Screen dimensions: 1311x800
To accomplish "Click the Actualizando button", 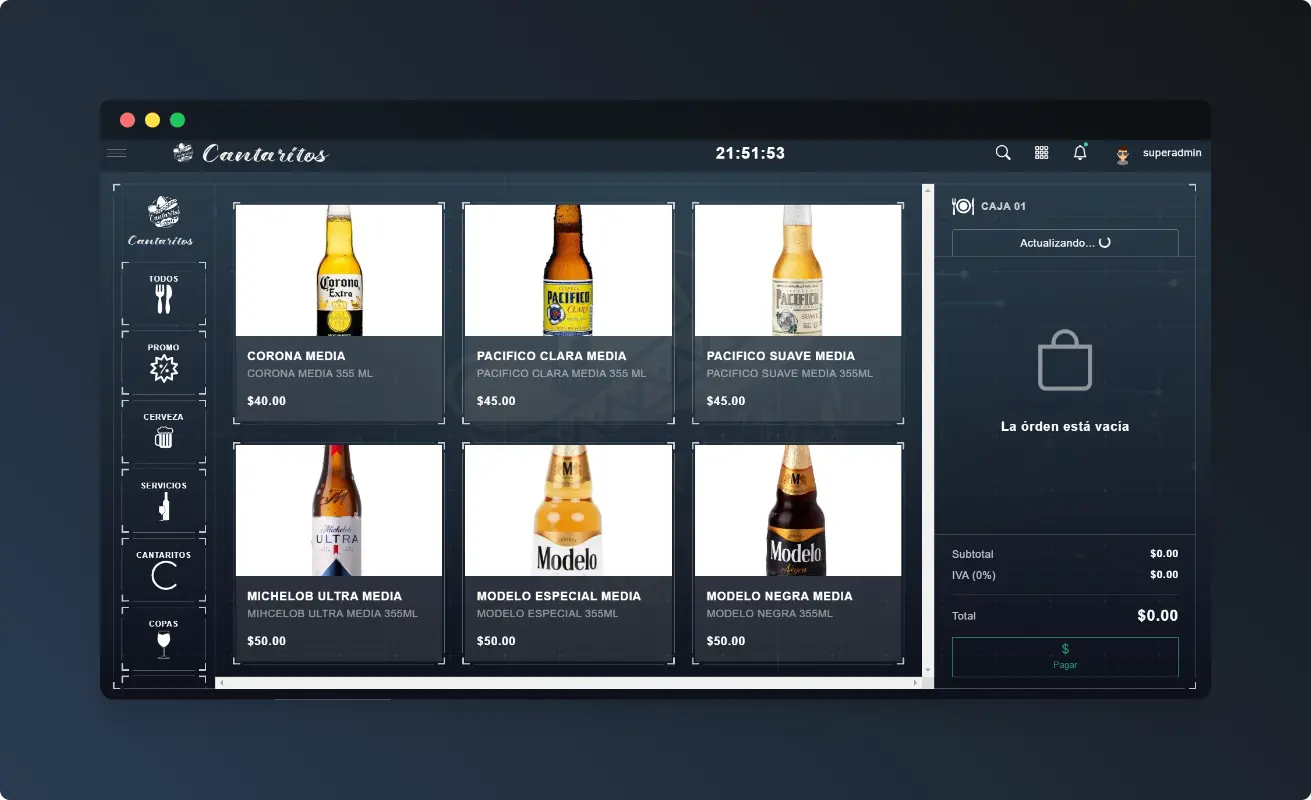I will click(x=1065, y=243).
